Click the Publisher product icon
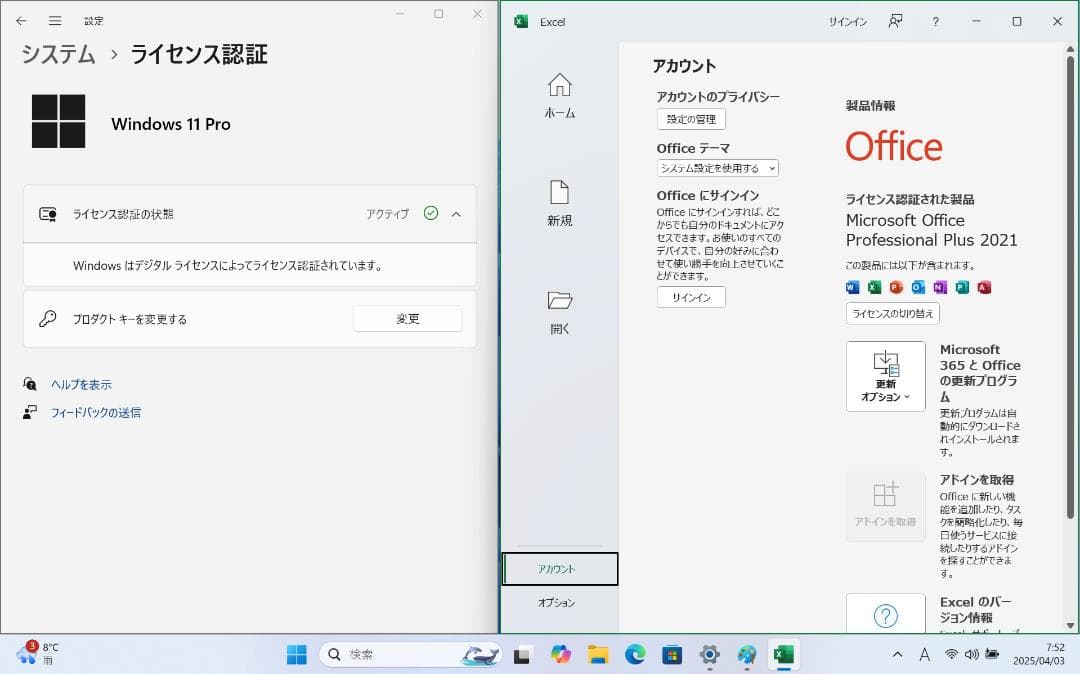This screenshot has width=1080, height=674. pyautogui.click(x=962, y=287)
